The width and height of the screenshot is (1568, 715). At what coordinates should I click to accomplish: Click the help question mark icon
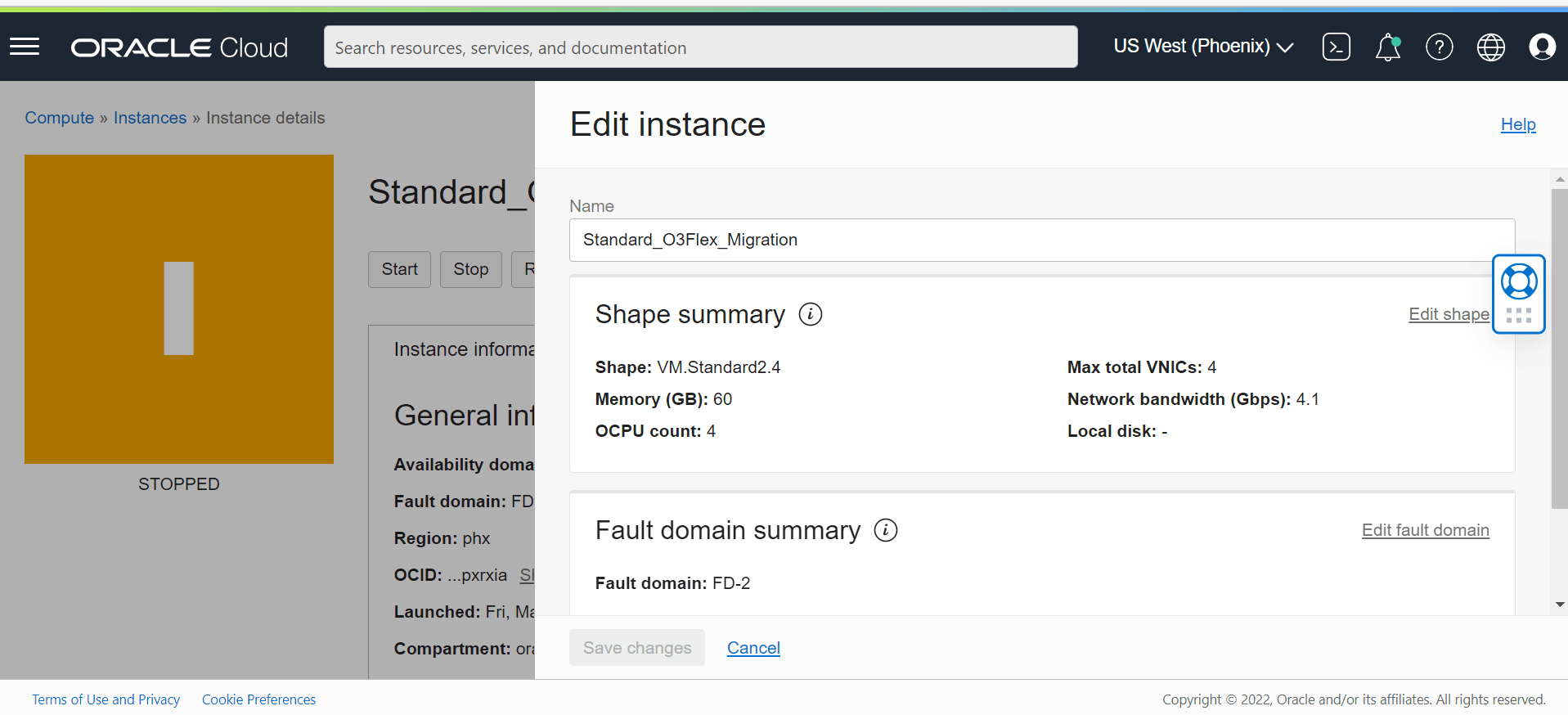point(1439,47)
